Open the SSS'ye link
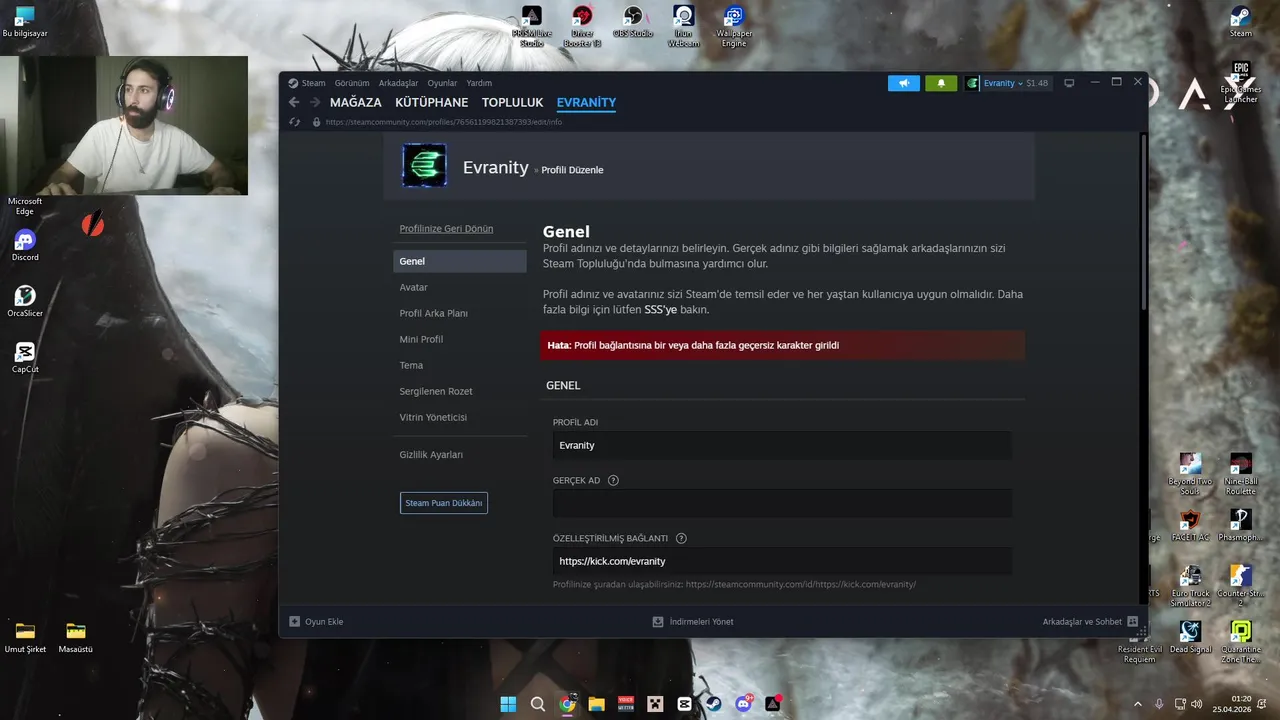Viewport: 1280px width, 720px height. tap(660, 310)
